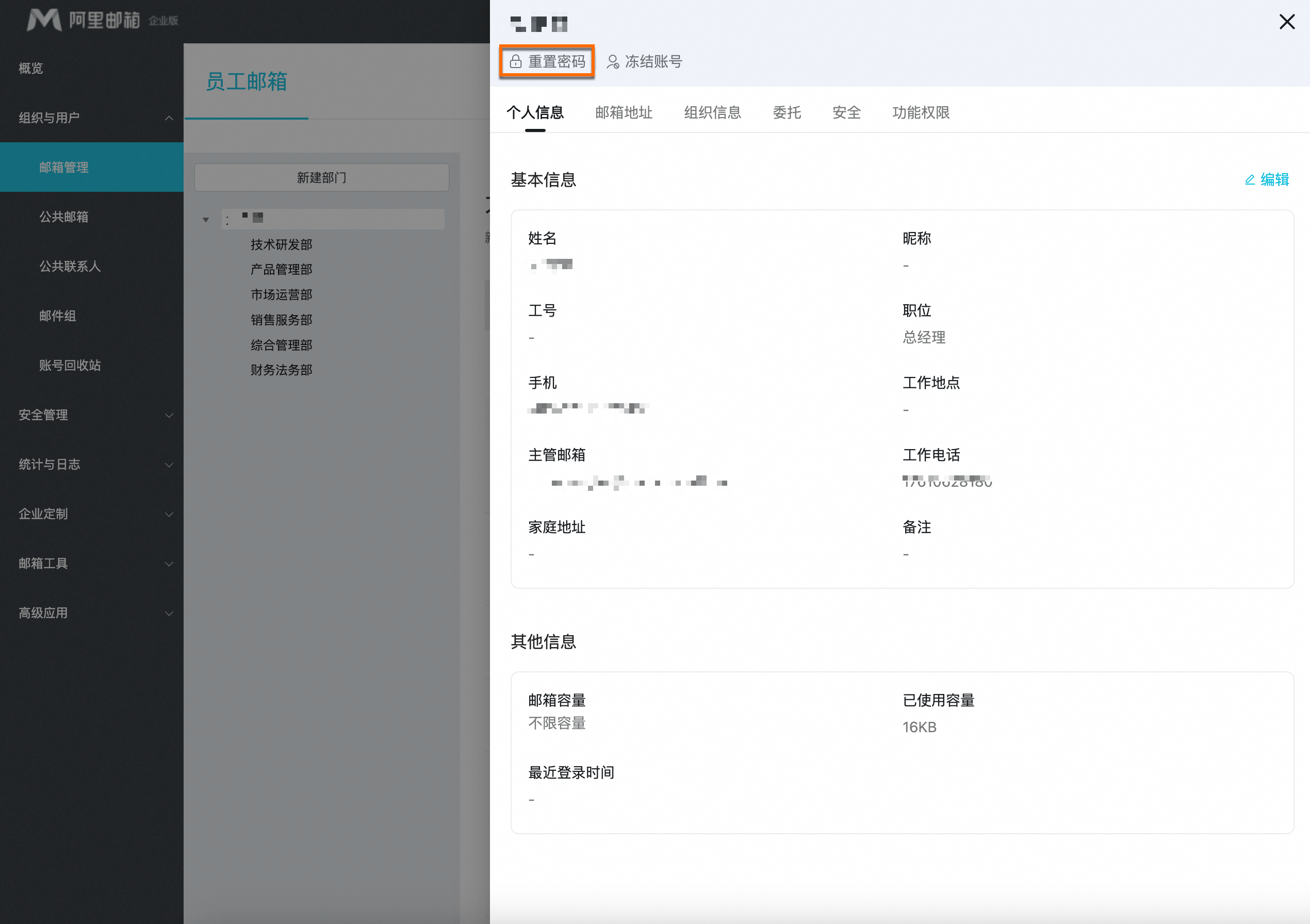Click the Alibaba Mail logo

click(44, 20)
